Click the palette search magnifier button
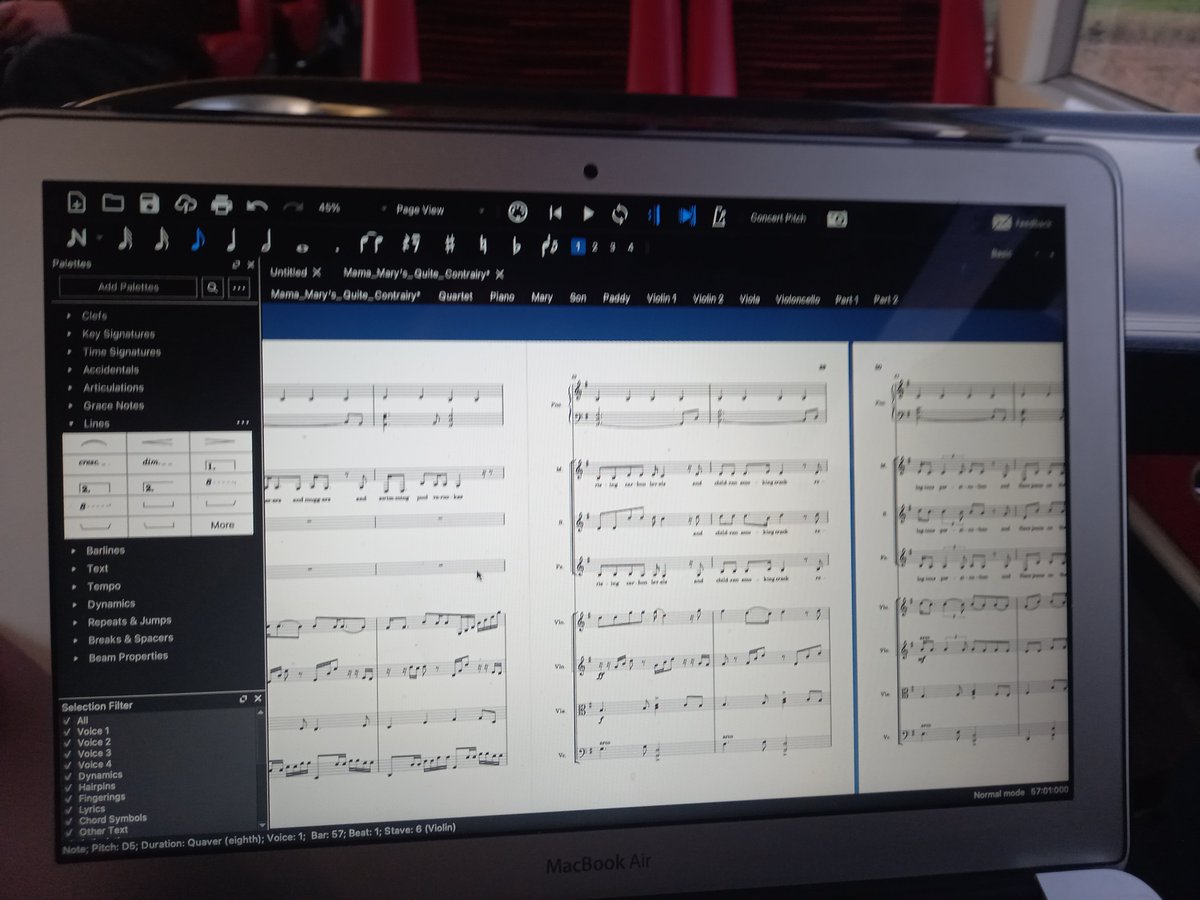 [213, 288]
